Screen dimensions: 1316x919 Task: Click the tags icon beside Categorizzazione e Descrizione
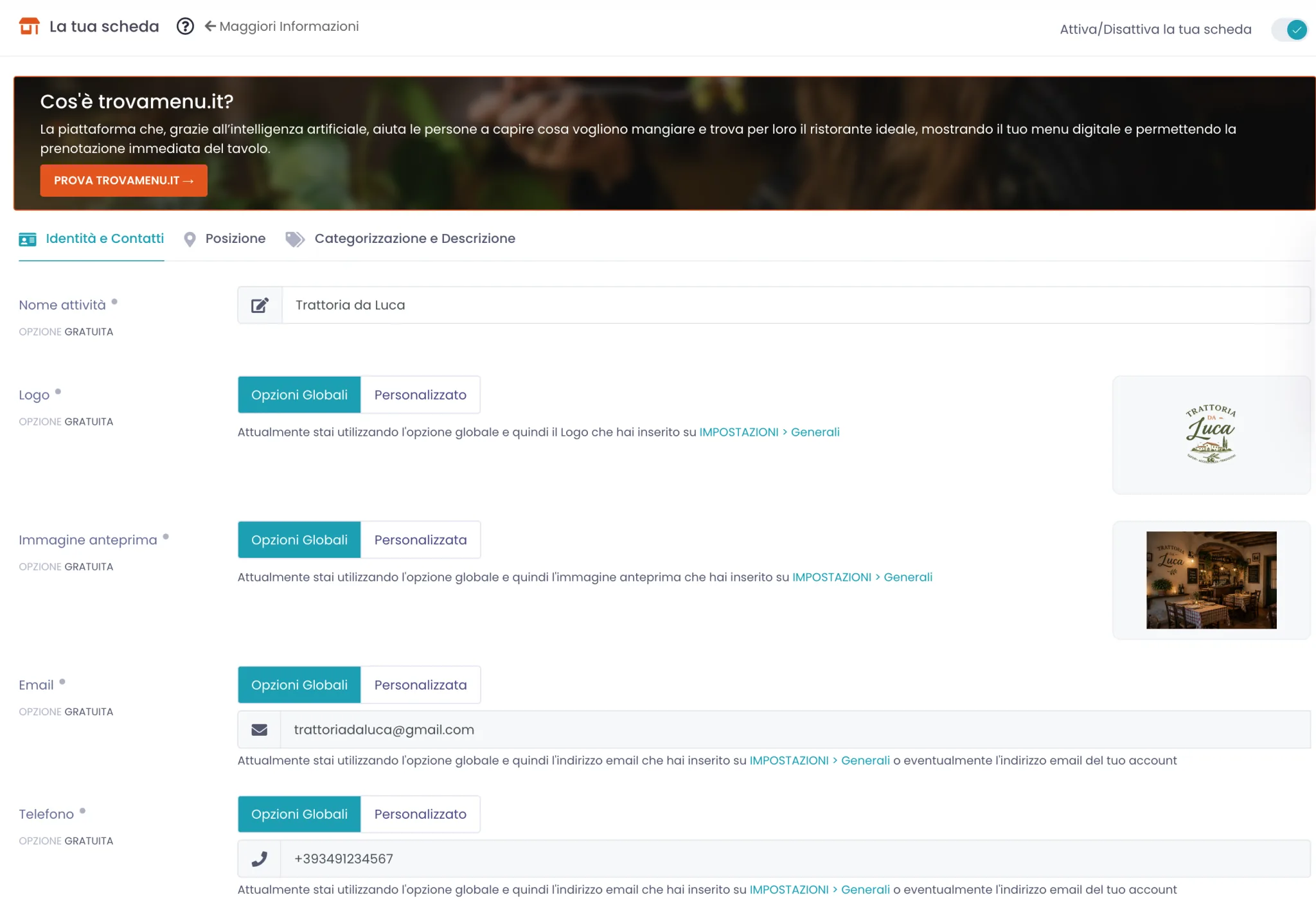[x=295, y=239]
